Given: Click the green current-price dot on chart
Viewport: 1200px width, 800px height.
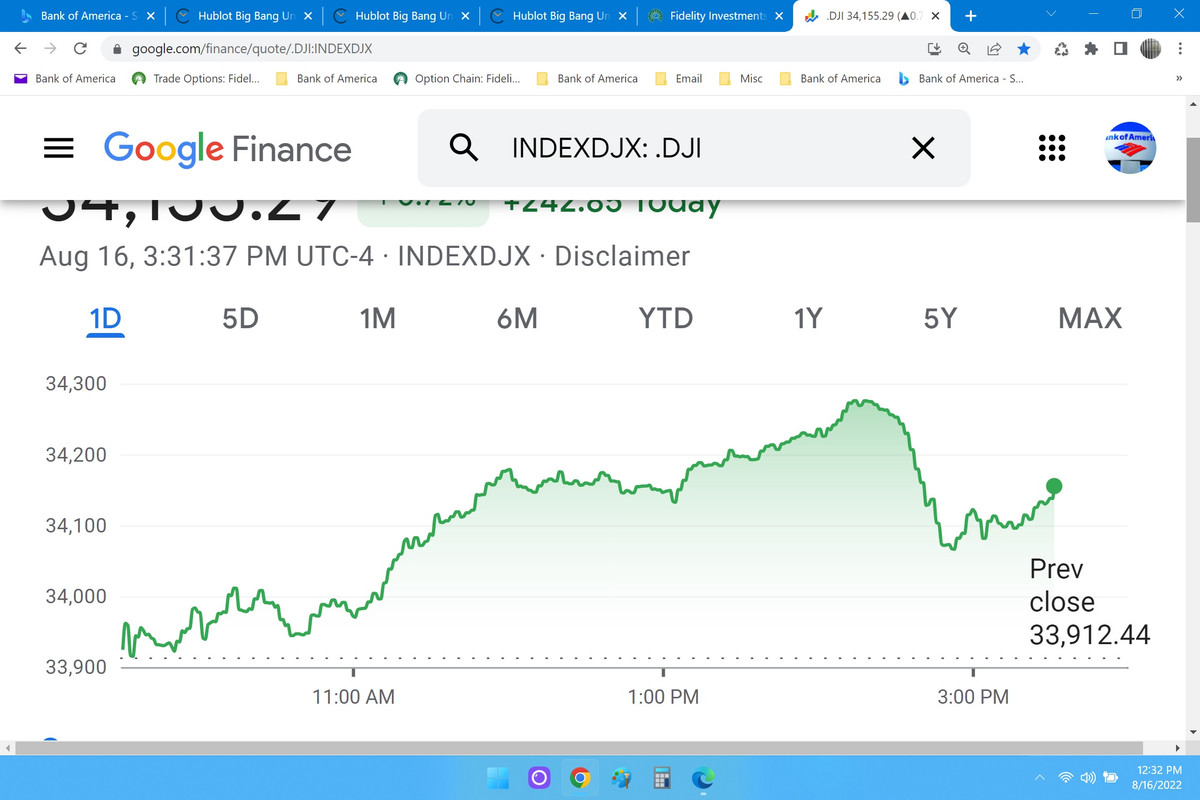Looking at the screenshot, I should (1053, 486).
